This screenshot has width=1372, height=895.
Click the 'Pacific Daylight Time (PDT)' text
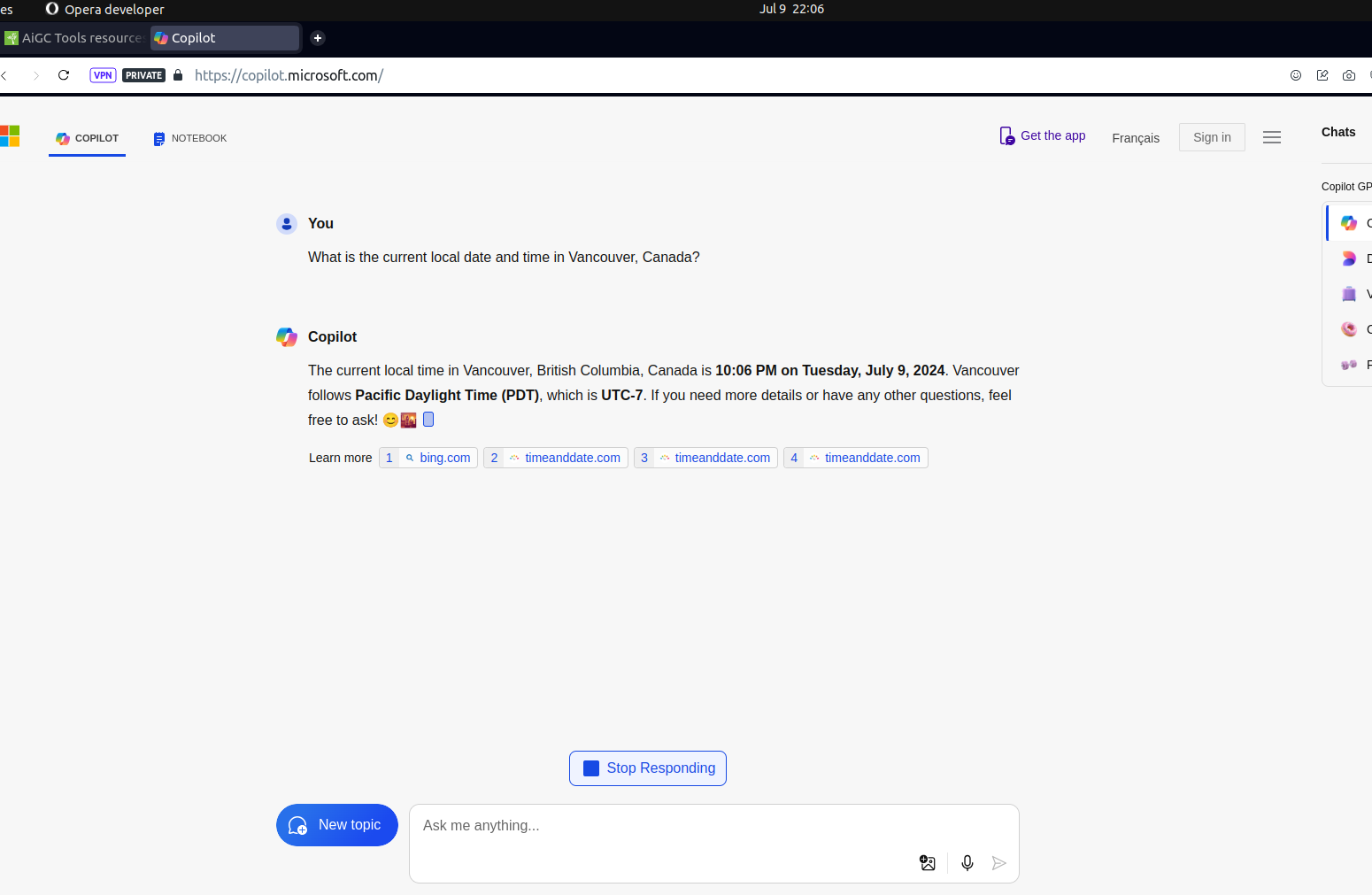point(447,396)
